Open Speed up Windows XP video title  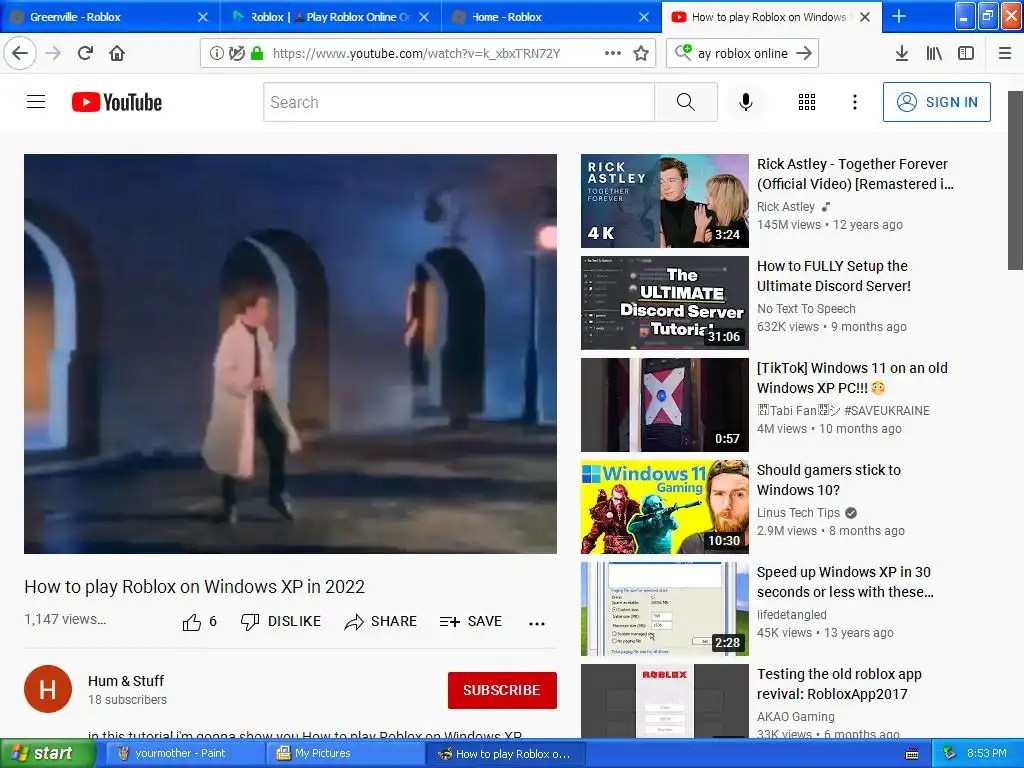(x=845, y=582)
